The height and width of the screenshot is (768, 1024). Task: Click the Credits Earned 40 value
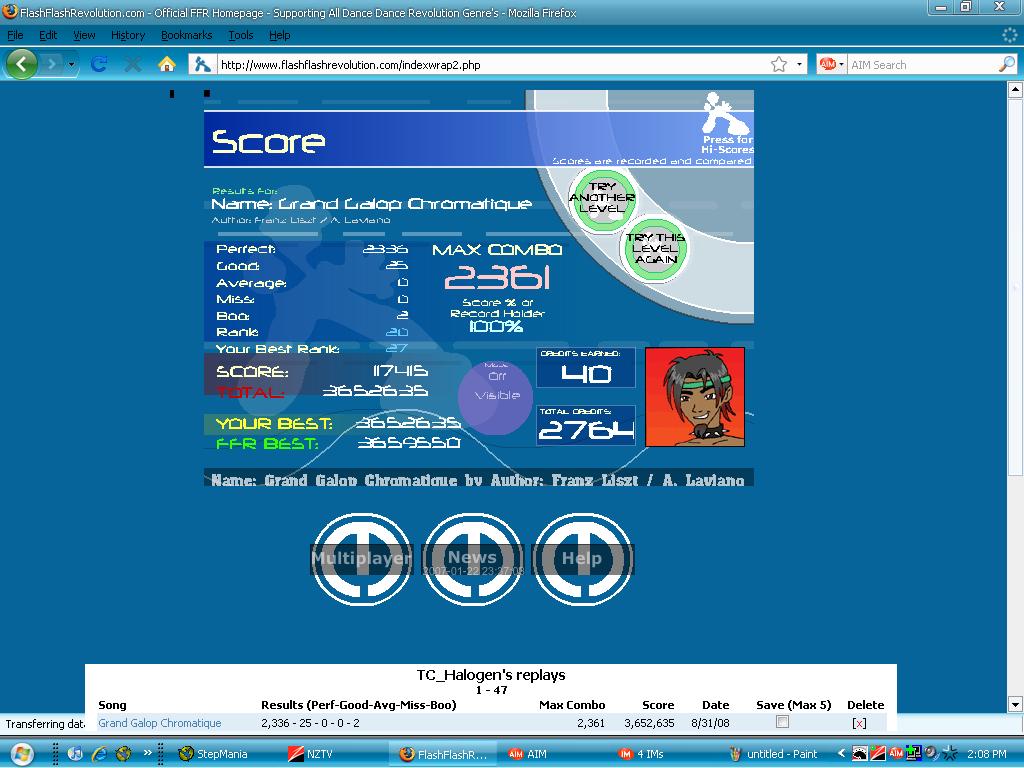(586, 374)
